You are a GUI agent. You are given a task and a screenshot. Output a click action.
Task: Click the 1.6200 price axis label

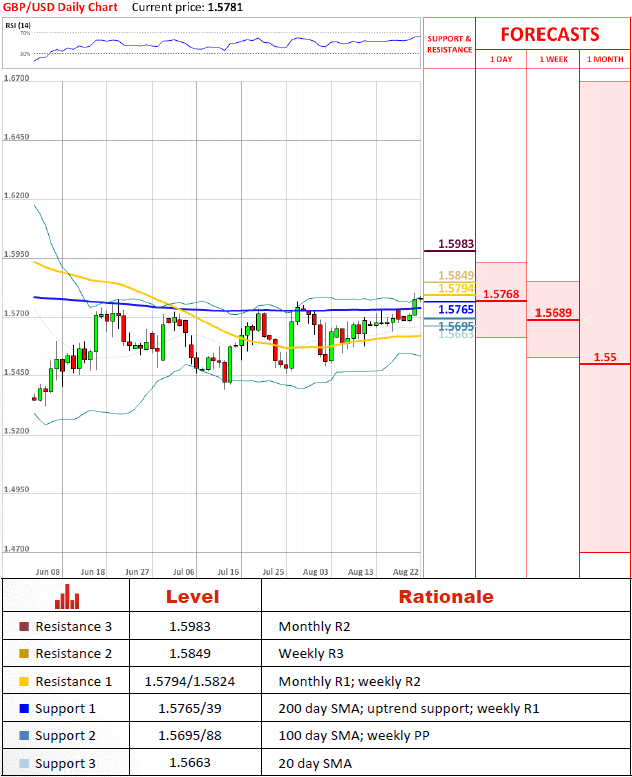[16, 195]
